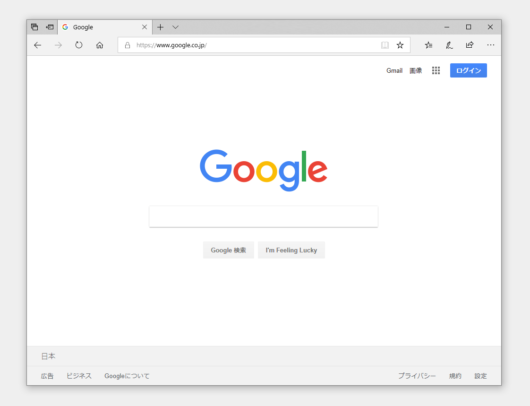The height and width of the screenshot is (406, 530).
Task: Click the I'm Feeling Lucky button
Action: point(291,250)
